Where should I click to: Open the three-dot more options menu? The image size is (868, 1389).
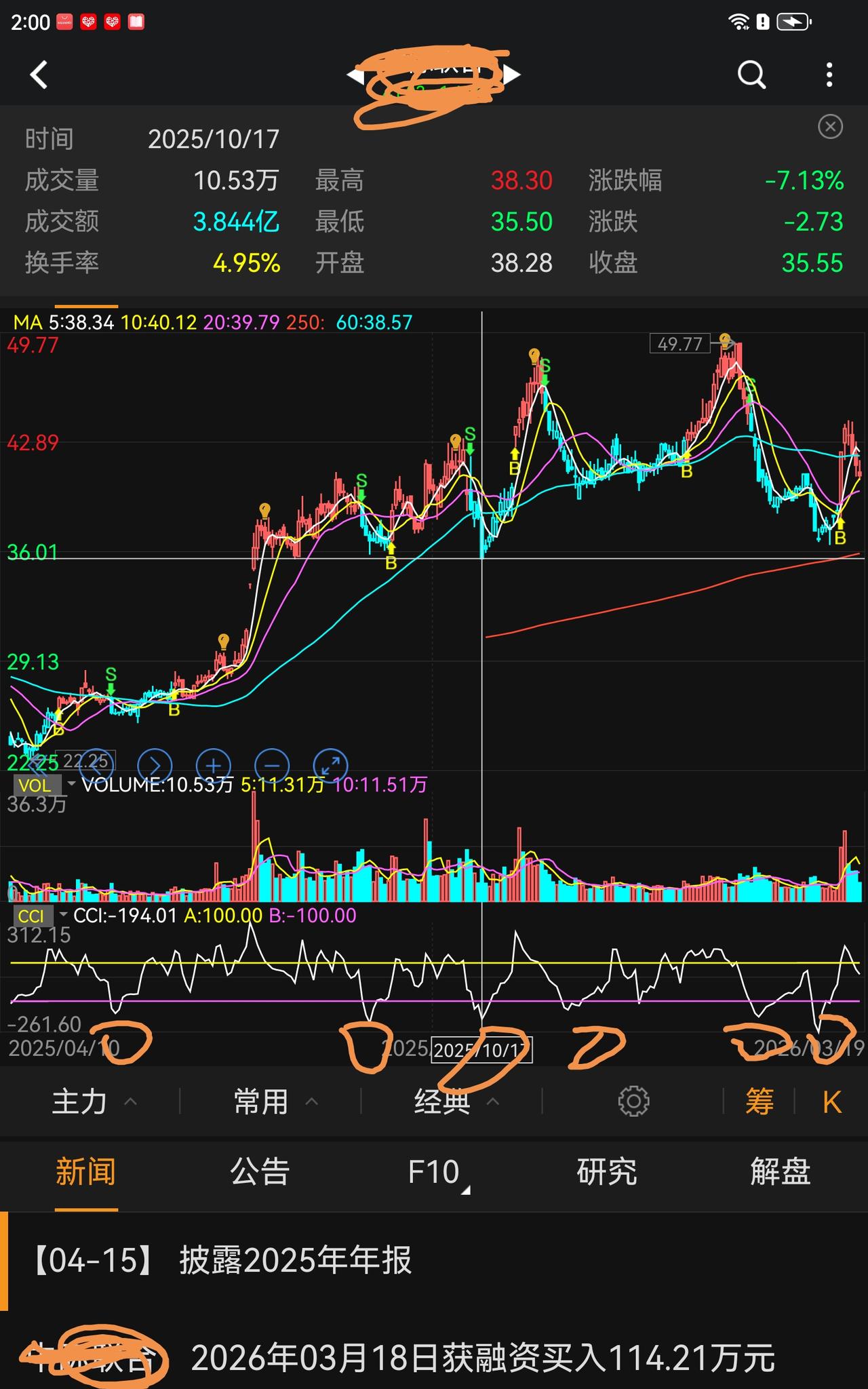click(x=829, y=75)
